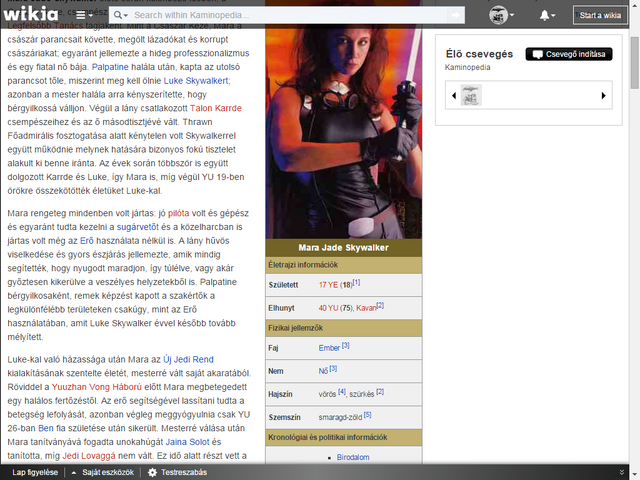The image size is (640, 480).
Task: Jump to reference [4] after vörös
Action: (342, 392)
